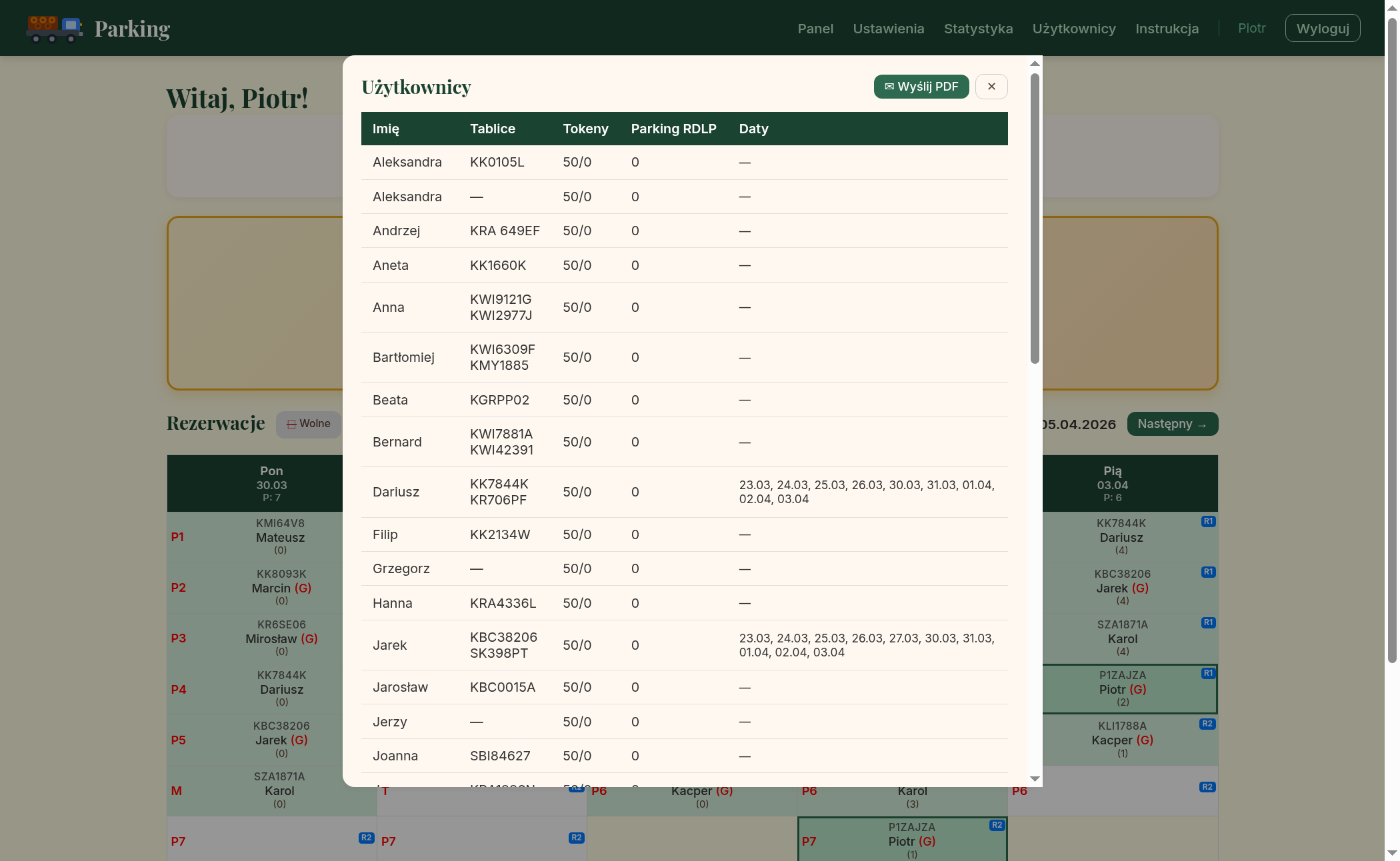The image size is (1400, 861).
Task: Click the Piotr user name link
Action: click(1251, 28)
